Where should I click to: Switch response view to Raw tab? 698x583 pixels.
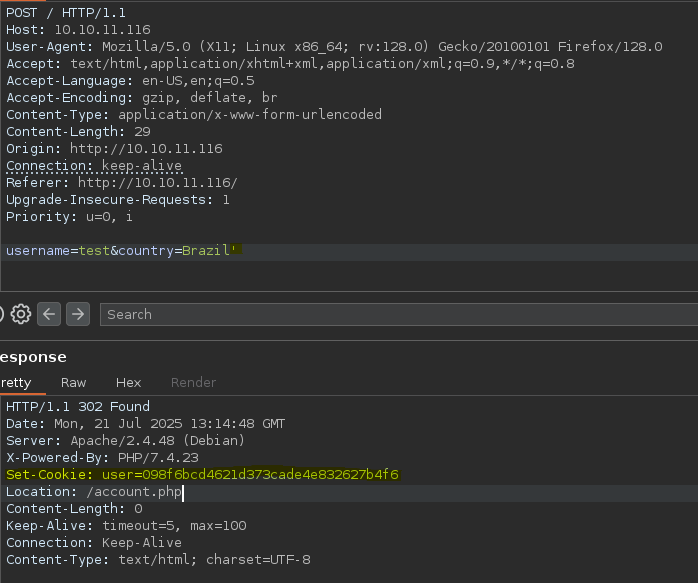coord(73,383)
